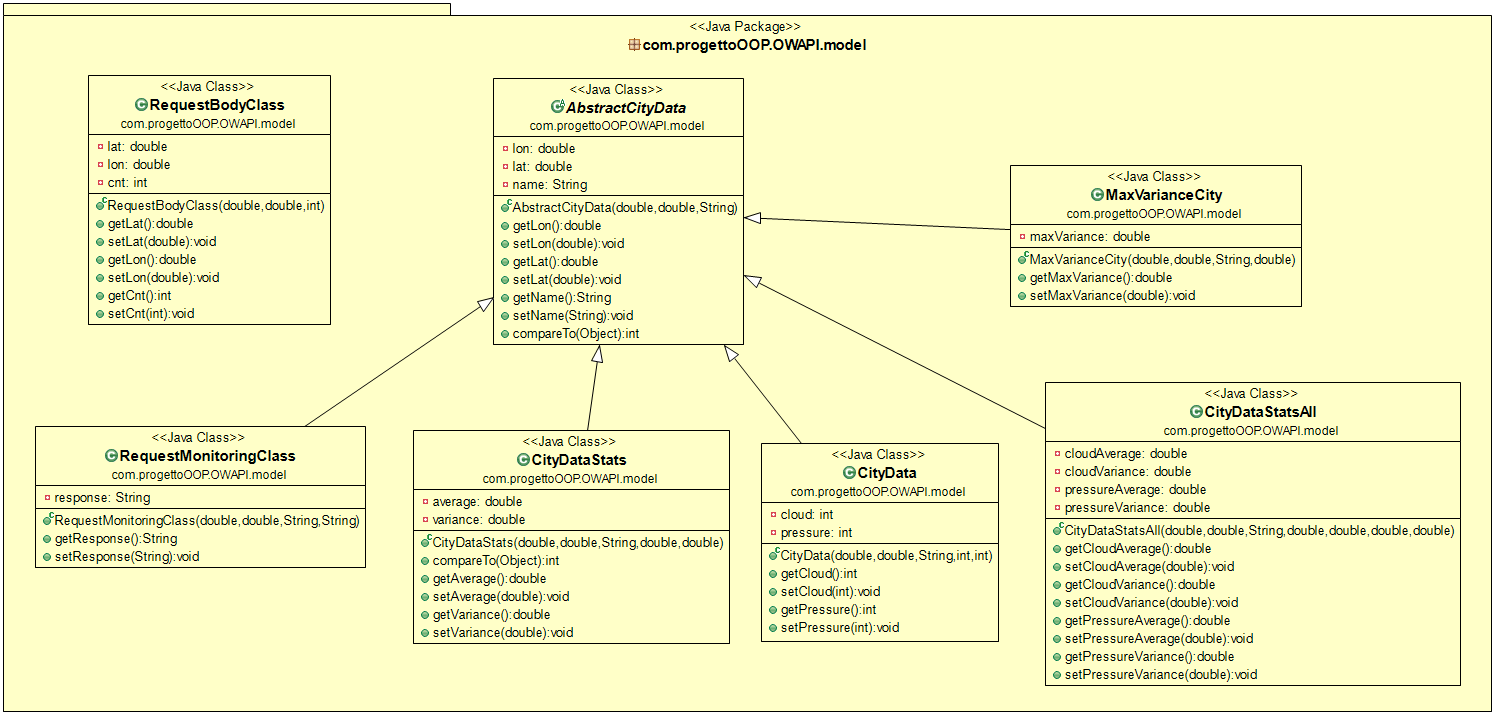The width and height of the screenshot is (1495, 715).
Task: Click the class icon of RequestBodyClass
Action: (139, 105)
